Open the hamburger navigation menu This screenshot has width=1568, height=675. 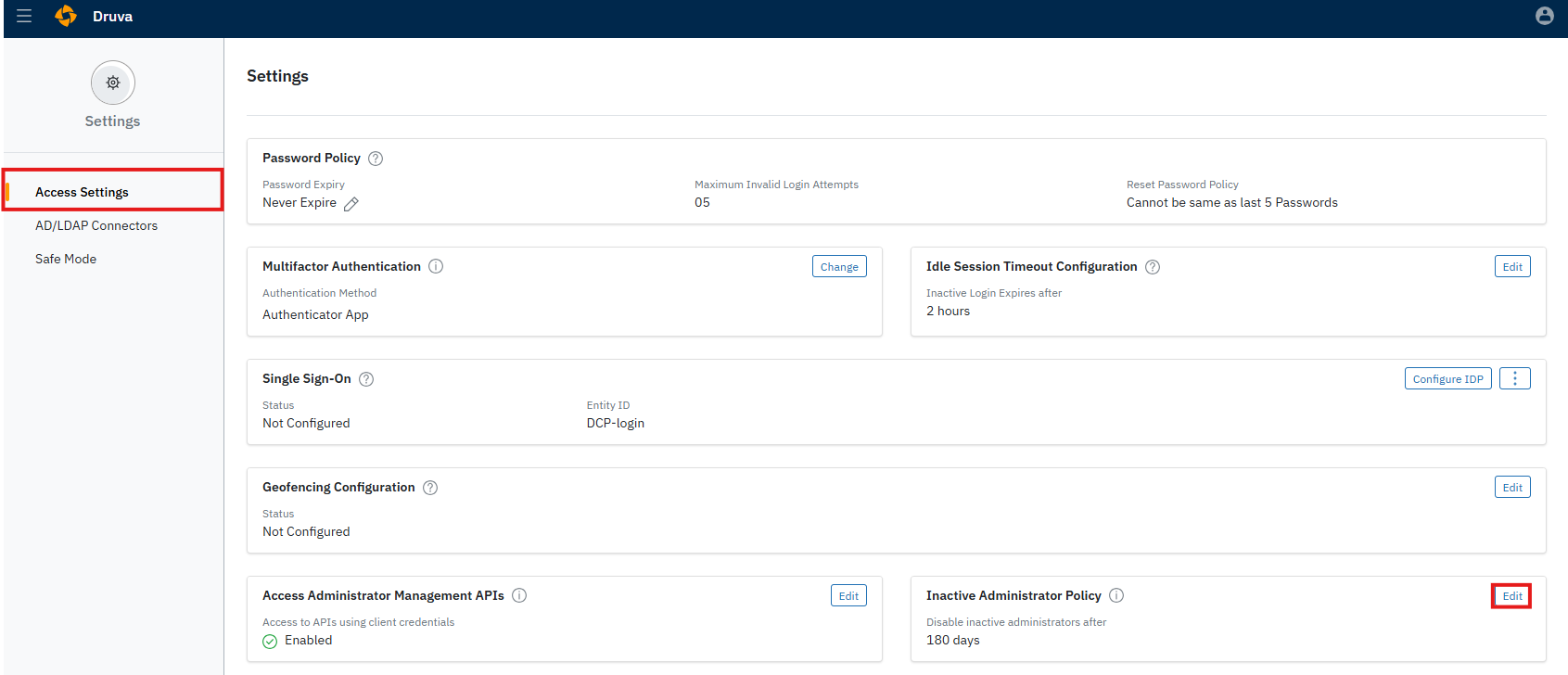(24, 16)
